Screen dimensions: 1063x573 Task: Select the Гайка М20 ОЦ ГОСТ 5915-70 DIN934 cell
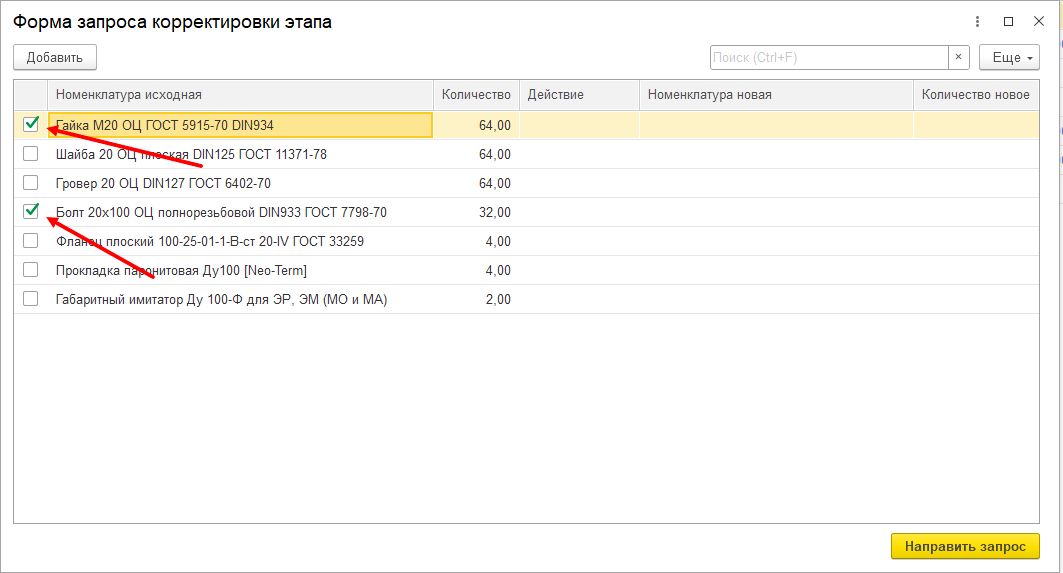click(x=240, y=125)
